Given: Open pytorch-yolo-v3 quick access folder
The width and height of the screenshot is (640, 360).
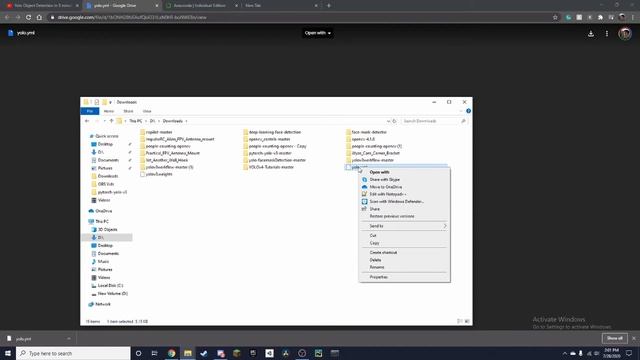Looking at the screenshot, I should coord(112,192).
